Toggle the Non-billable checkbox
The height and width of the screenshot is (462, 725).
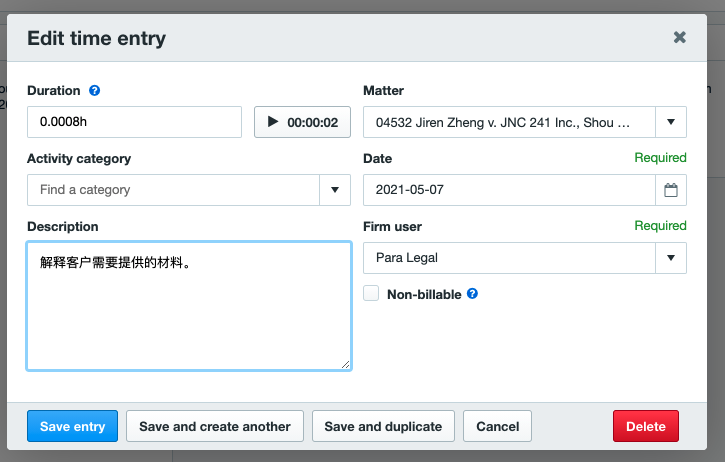pyautogui.click(x=371, y=293)
